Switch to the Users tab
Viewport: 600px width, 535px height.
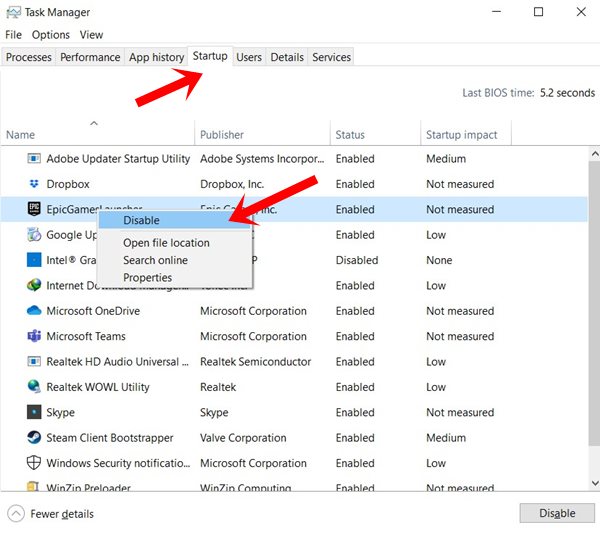[249, 57]
